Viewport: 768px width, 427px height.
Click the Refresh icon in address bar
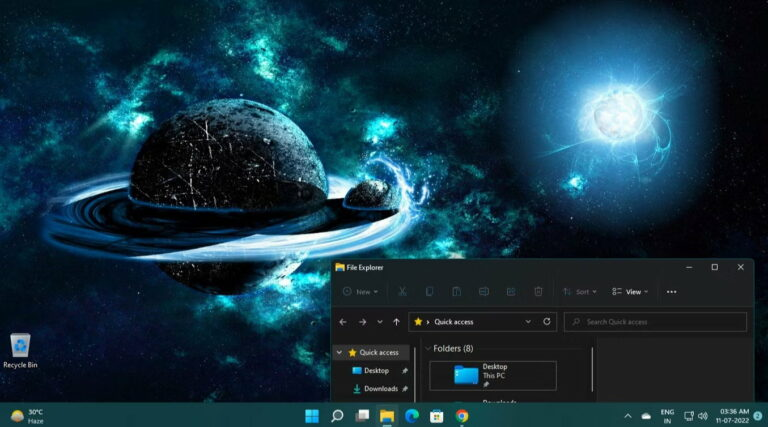tap(547, 322)
